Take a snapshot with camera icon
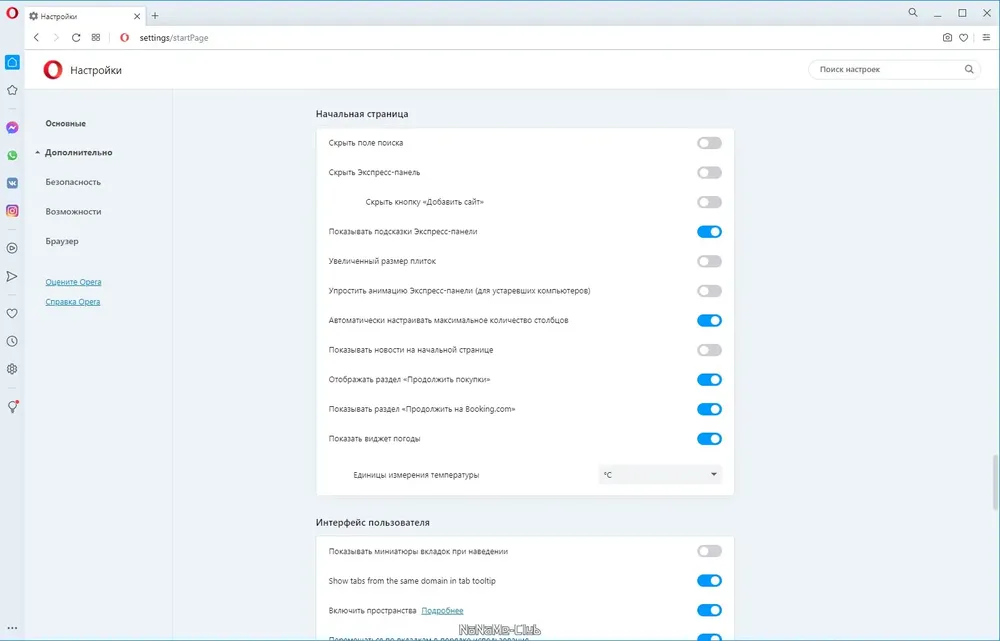1000x641 pixels. [947, 38]
